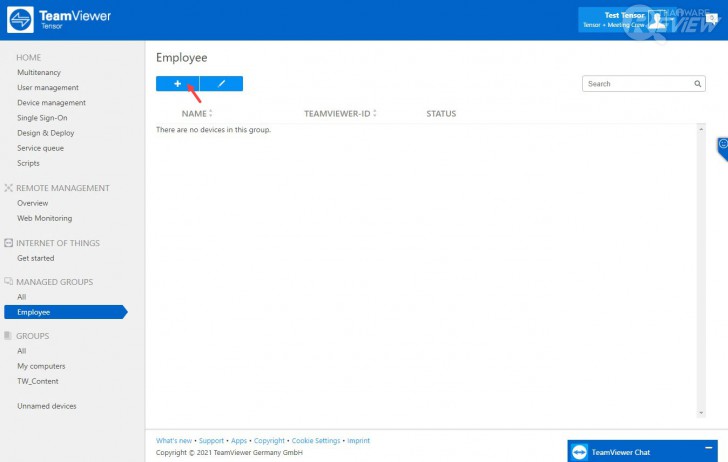Open the Apps link
Image resolution: width=728 pixels, height=462 pixels.
click(x=239, y=441)
